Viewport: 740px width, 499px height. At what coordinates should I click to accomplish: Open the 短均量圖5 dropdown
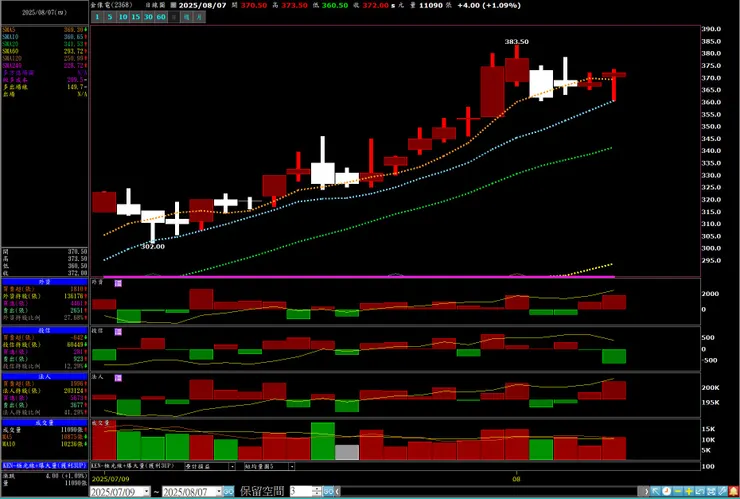pyautogui.click(x=292, y=466)
